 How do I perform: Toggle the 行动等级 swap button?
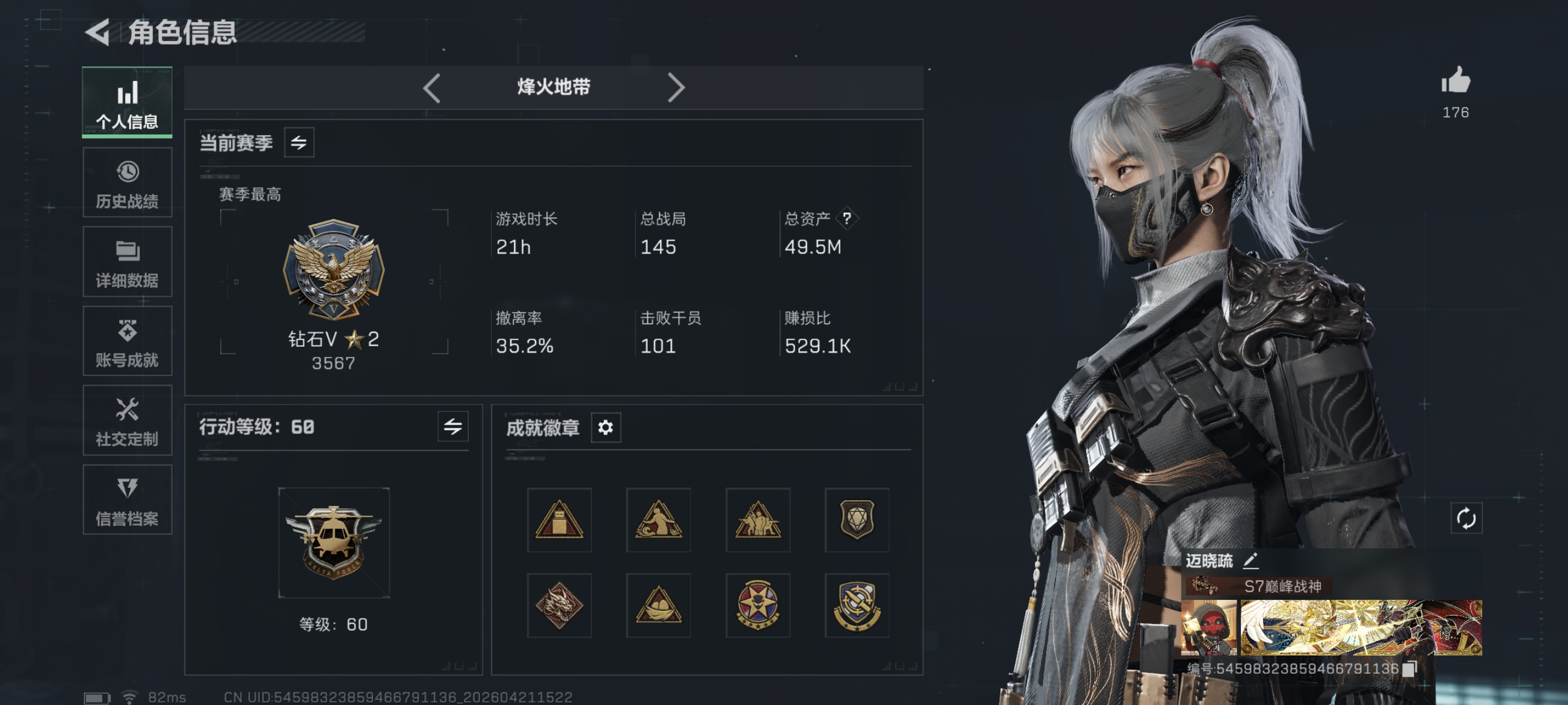[452, 426]
